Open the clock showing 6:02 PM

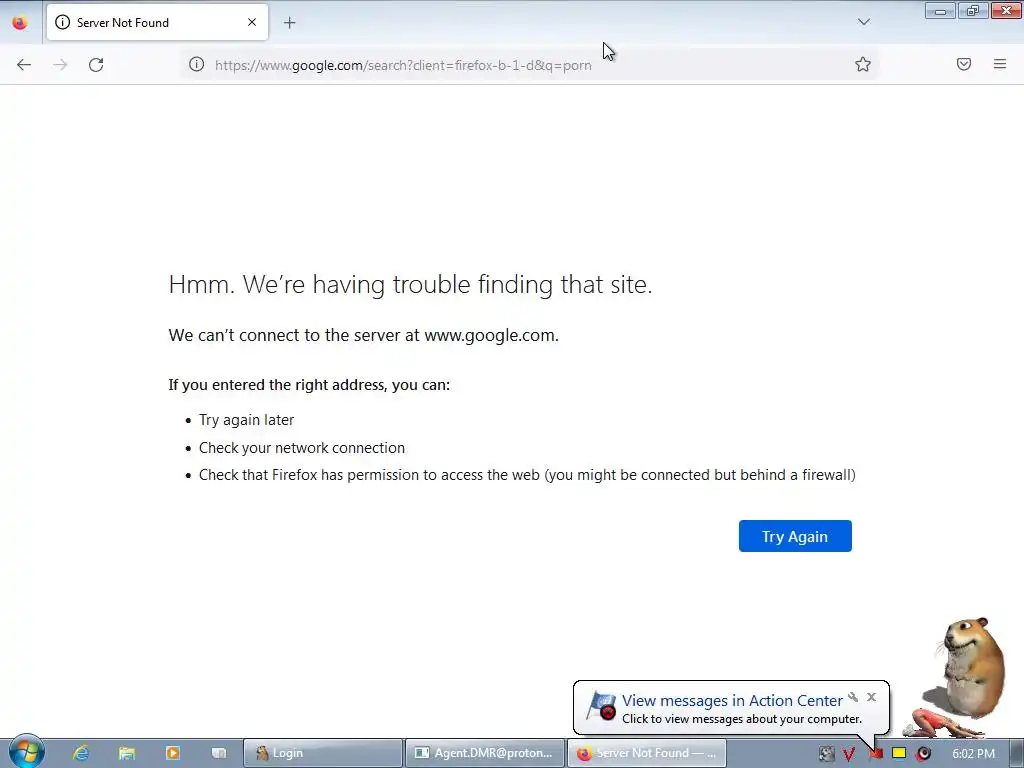pos(973,754)
